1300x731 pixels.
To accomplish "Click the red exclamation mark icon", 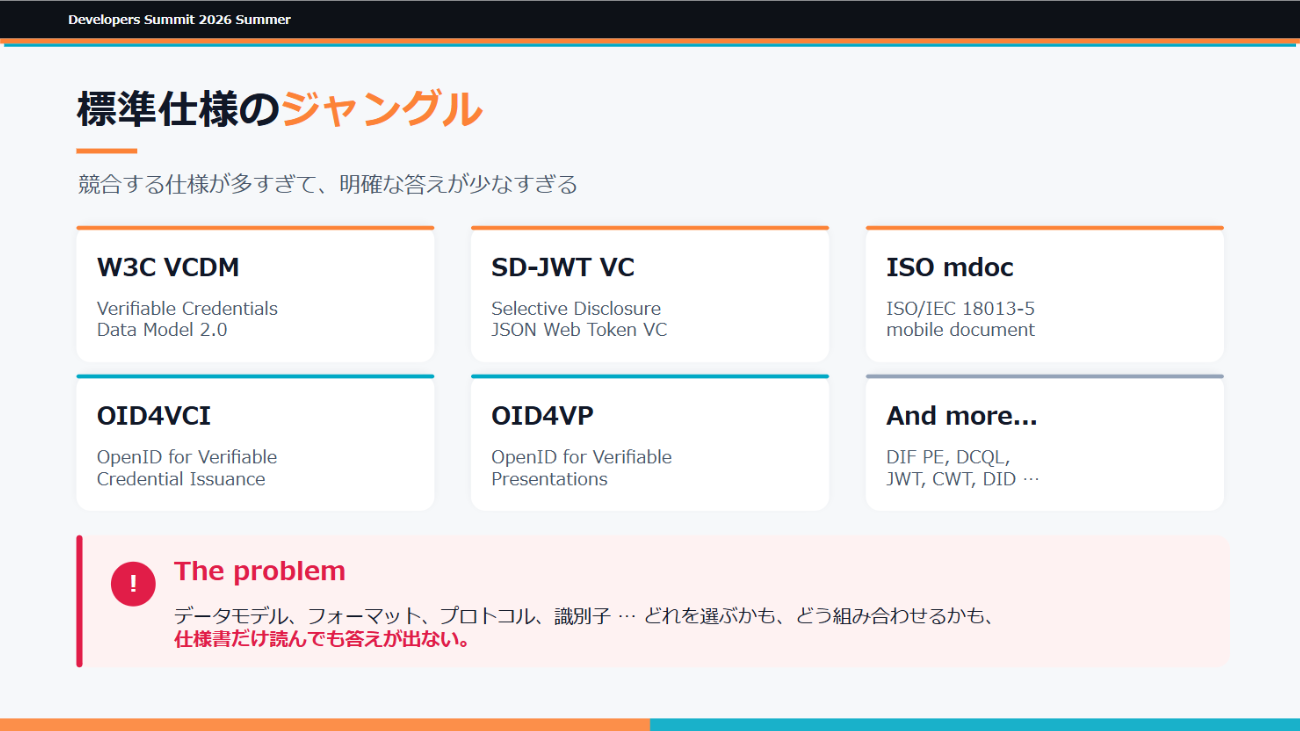I will (x=133, y=583).
